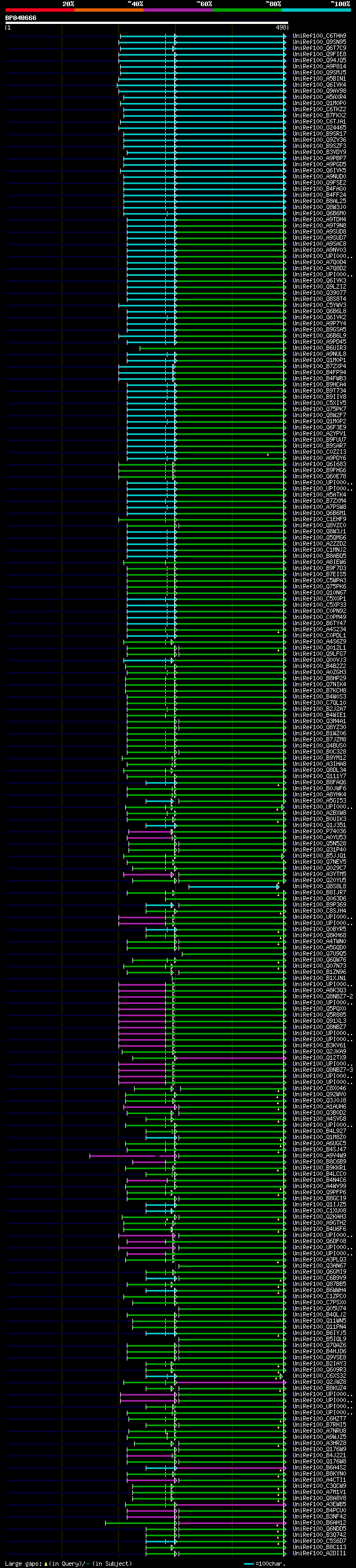Select the UniRef100_Q3M4A1 label
This screenshot has width=356, height=1568.
319,721
